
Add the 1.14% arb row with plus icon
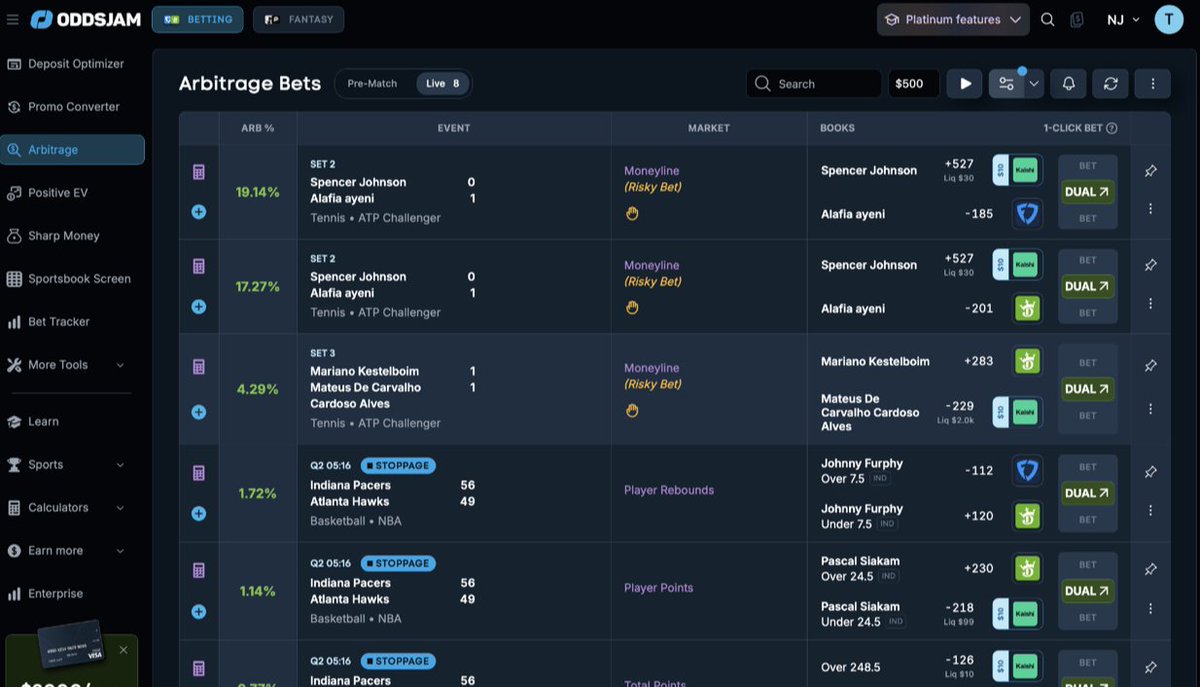coord(198,611)
